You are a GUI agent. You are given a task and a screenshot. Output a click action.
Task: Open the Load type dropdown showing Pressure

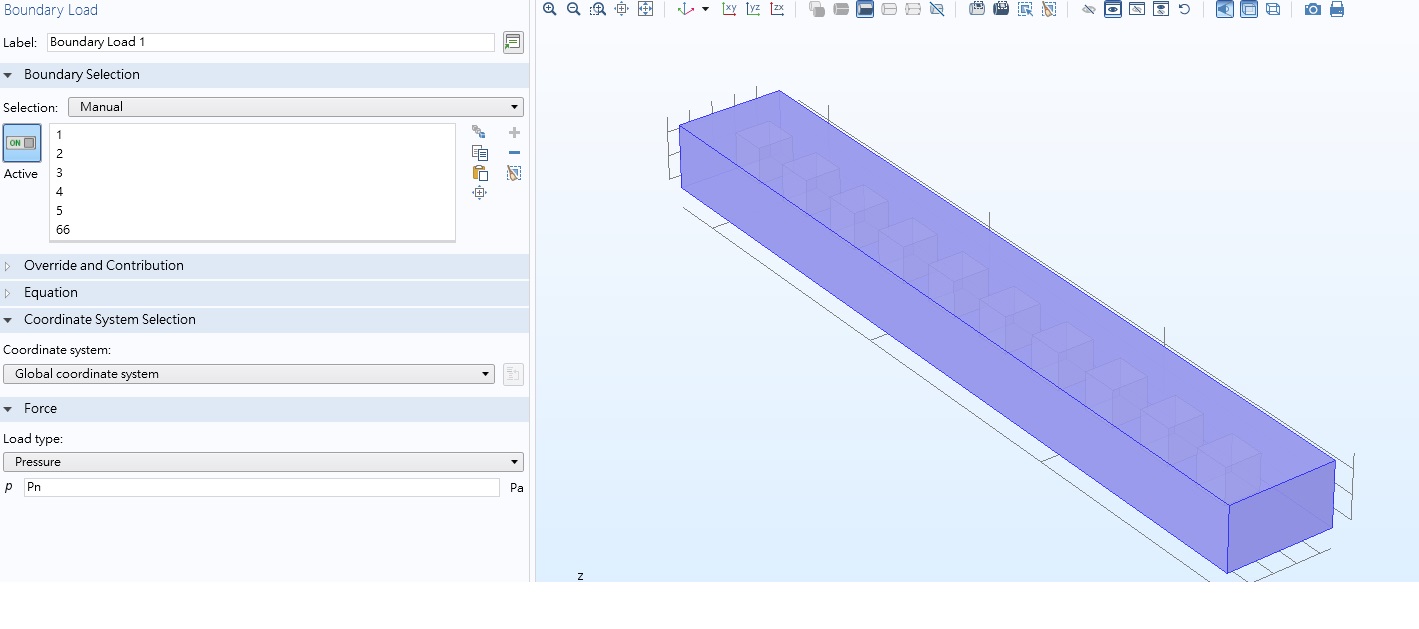point(263,462)
